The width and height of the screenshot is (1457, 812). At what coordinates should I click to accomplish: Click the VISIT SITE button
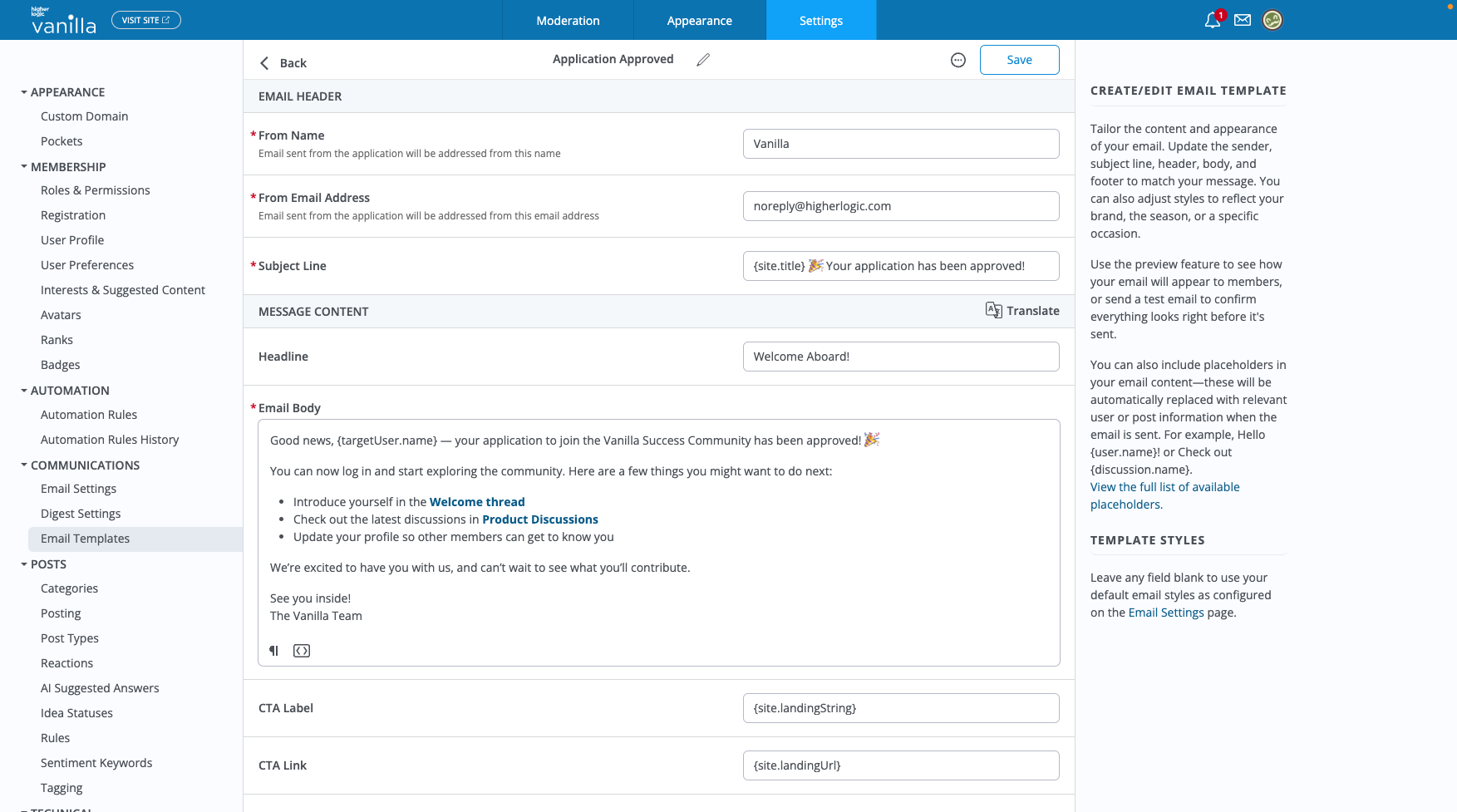[145, 20]
